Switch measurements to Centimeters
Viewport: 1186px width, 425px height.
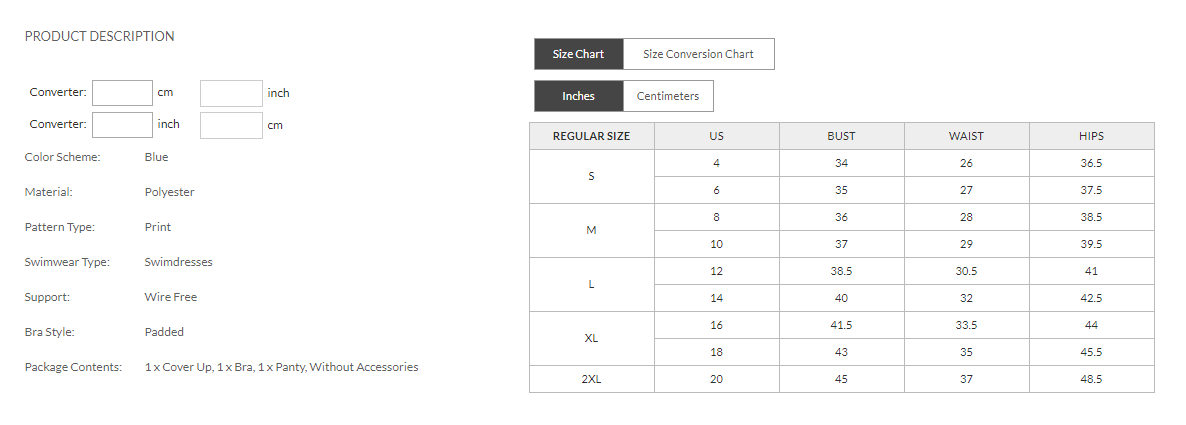(668, 96)
